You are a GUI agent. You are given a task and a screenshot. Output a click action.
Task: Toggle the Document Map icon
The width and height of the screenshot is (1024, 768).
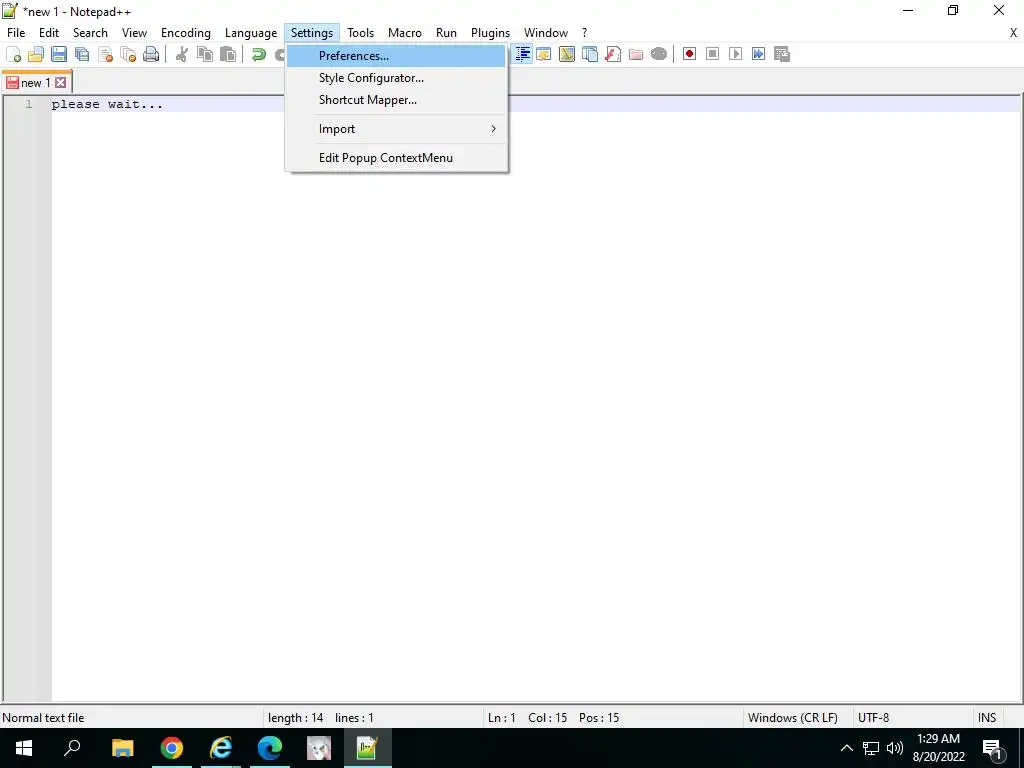(567, 54)
